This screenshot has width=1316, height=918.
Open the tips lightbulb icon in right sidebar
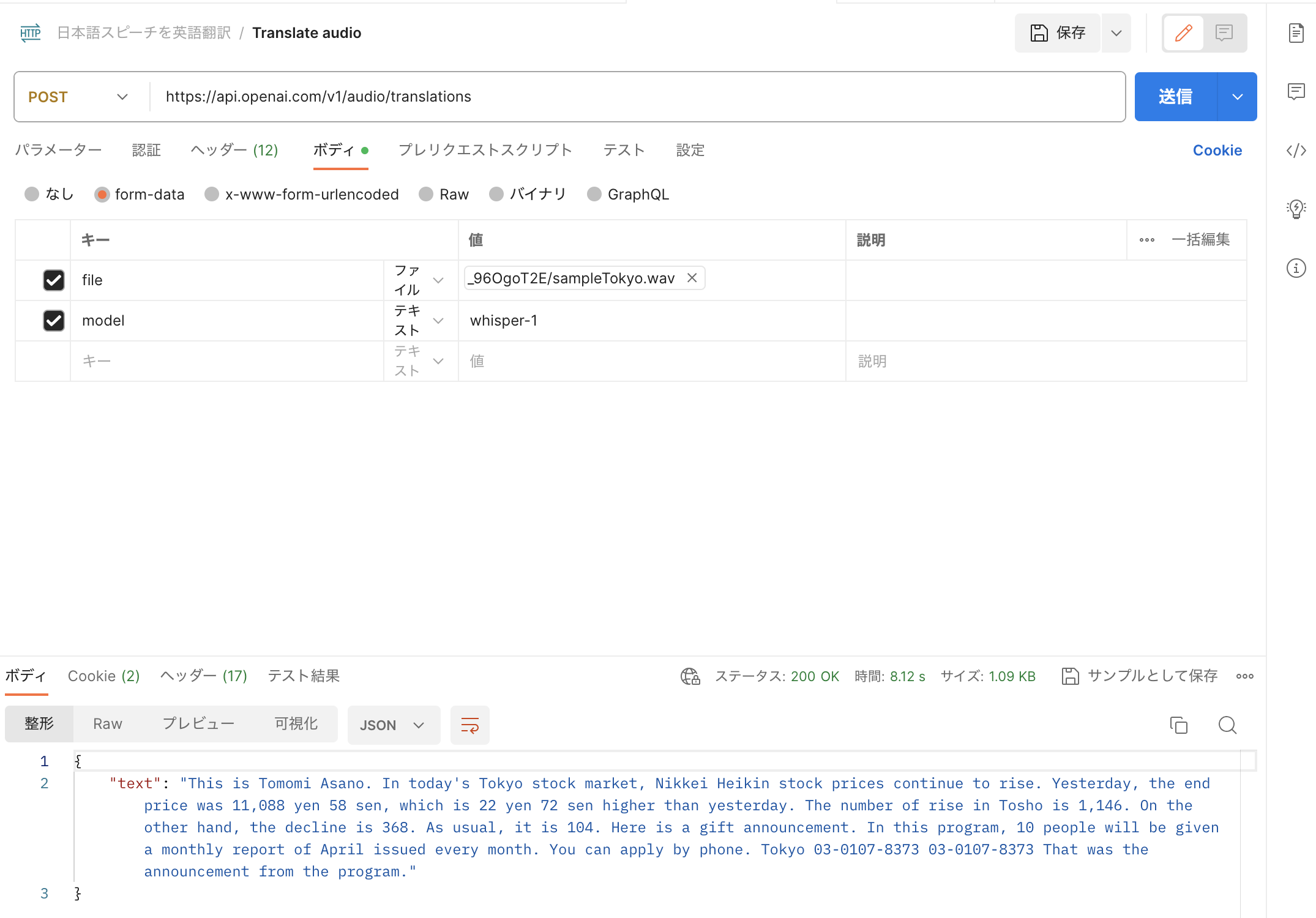click(x=1296, y=209)
